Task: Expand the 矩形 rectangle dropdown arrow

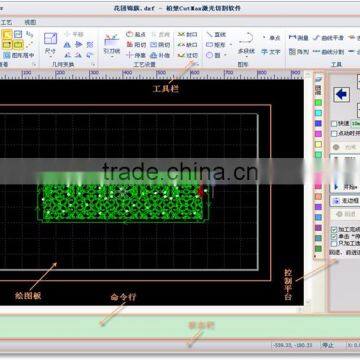Action: [231, 45]
